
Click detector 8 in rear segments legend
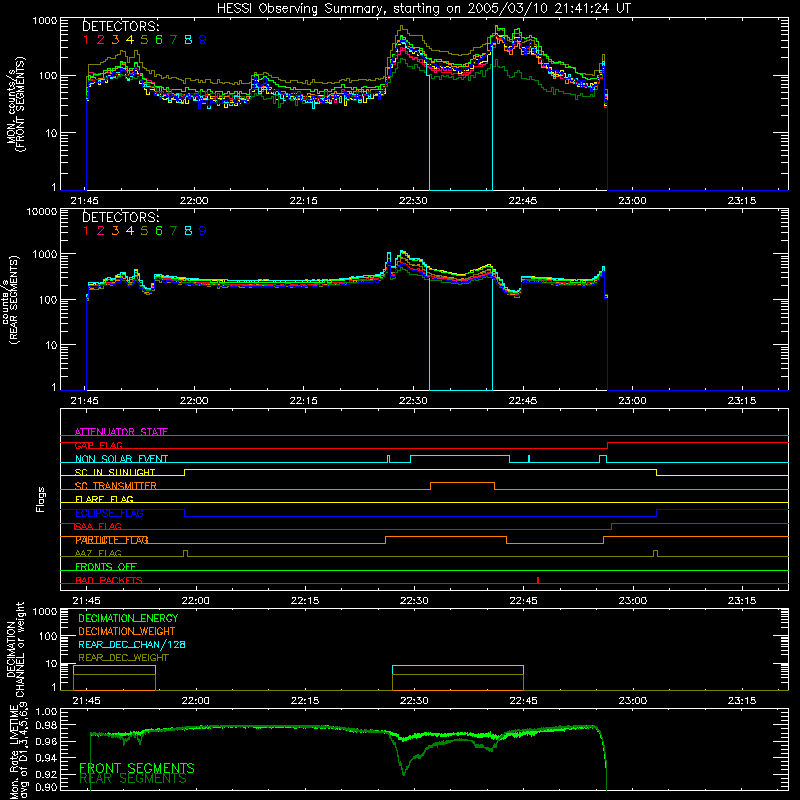point(188,231)
